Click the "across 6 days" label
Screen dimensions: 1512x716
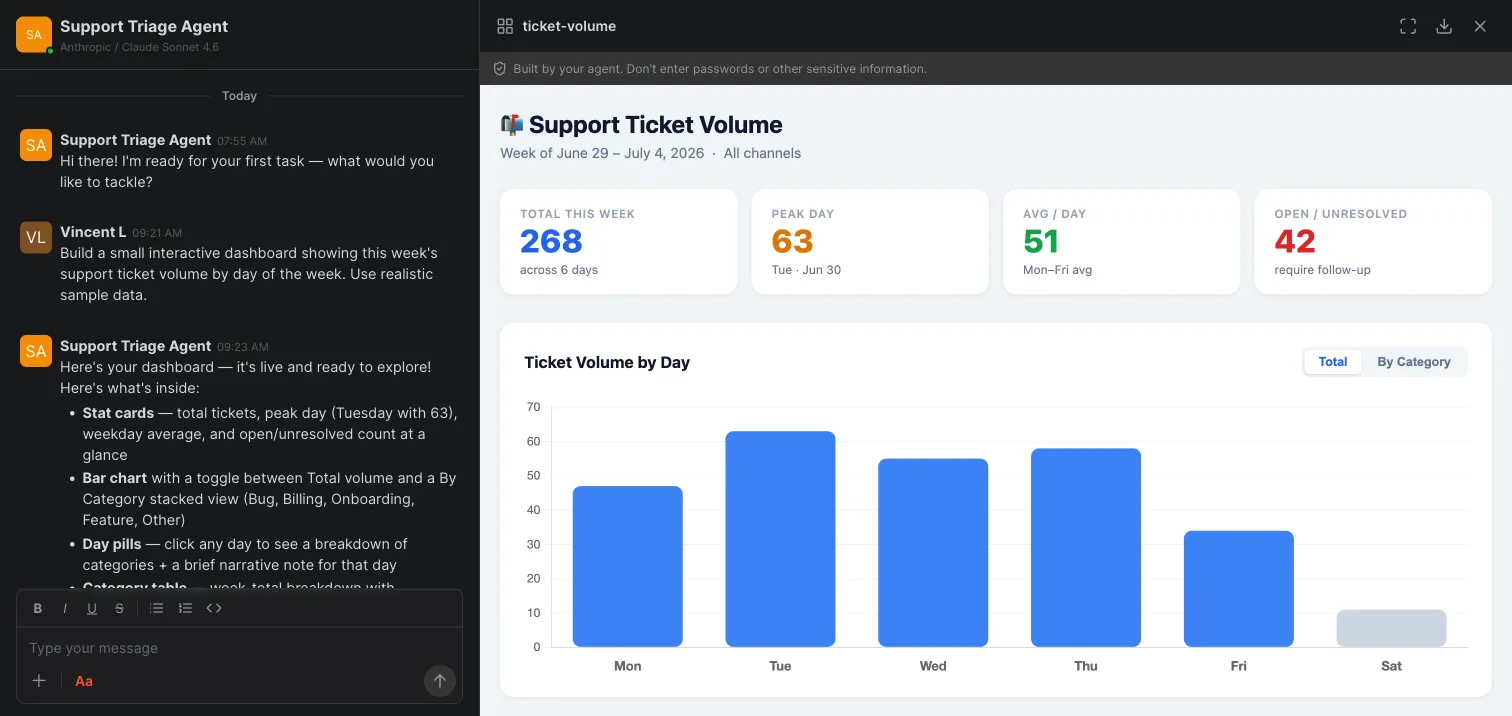tap(559, 270)
